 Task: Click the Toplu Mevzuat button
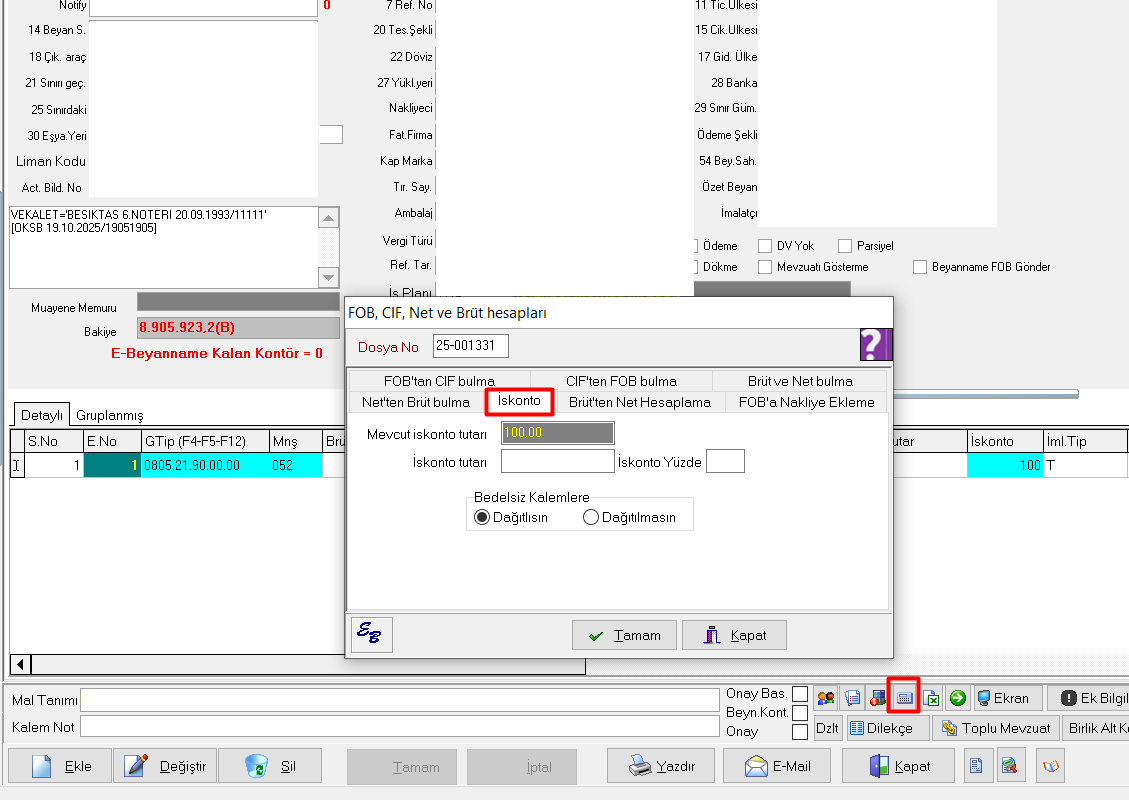tap(994, 728)
